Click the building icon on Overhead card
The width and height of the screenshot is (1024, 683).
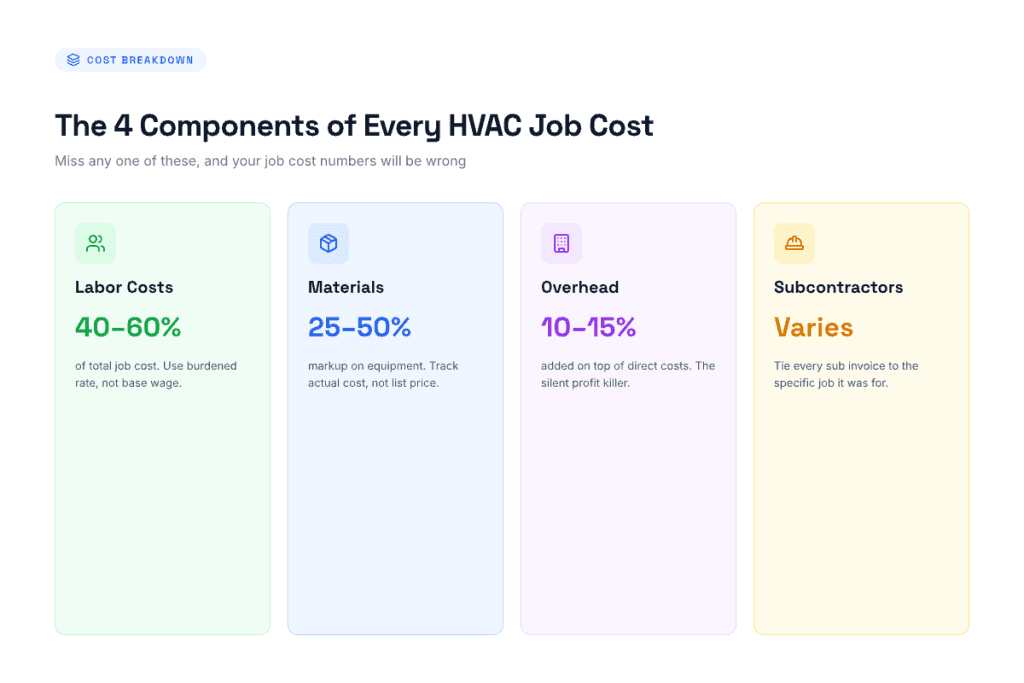tap(561, 243)
